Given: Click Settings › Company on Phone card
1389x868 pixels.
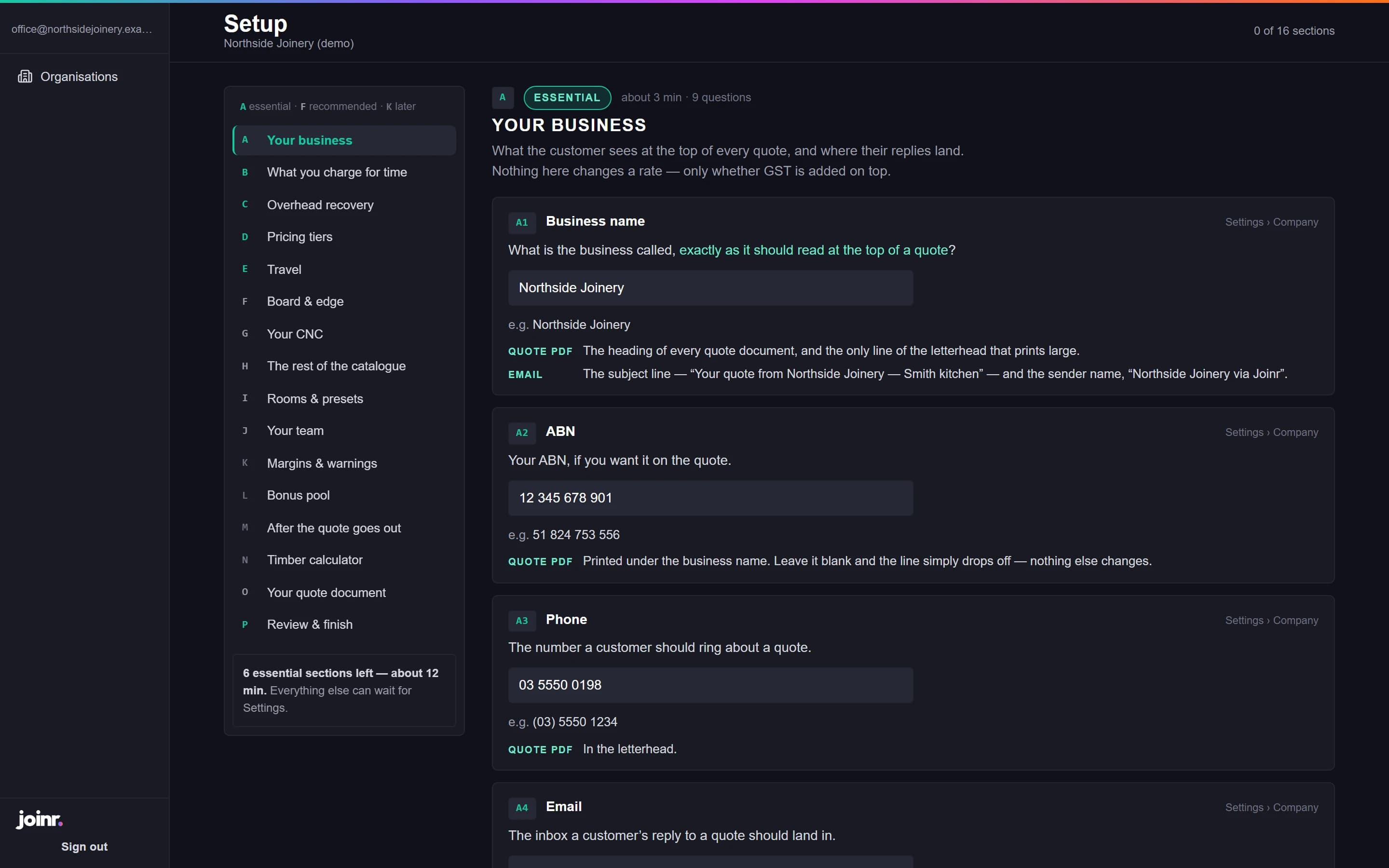Looking at the screenshot, I should pyautogui.click(x=1271, y=621).
